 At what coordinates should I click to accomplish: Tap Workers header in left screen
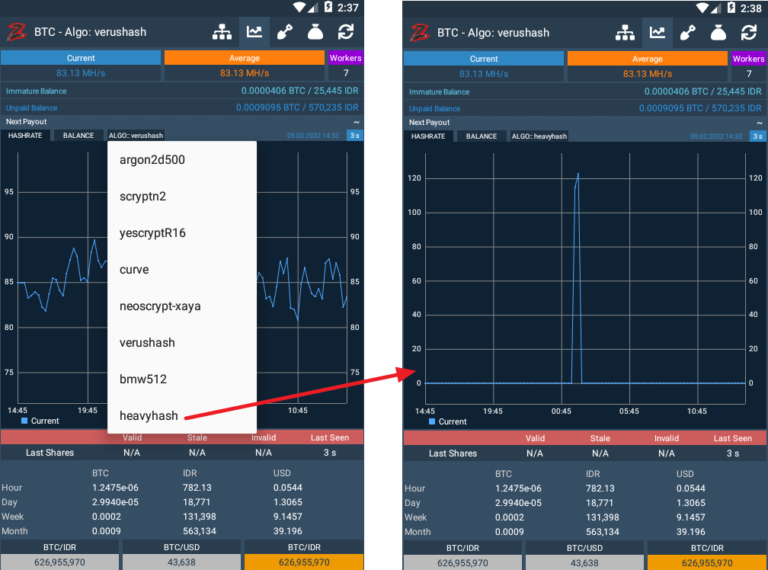click(x=345, y=58)
